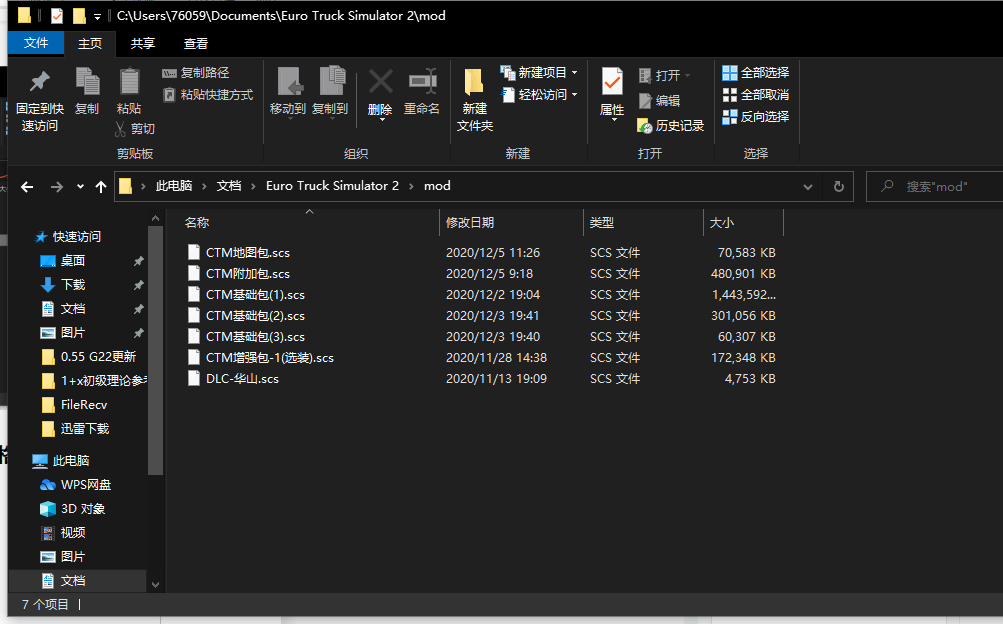The height and width of the screenshot is (624, 1003).
Task: Click the Delete (删除) X icon
Action: tap(381, 82)
